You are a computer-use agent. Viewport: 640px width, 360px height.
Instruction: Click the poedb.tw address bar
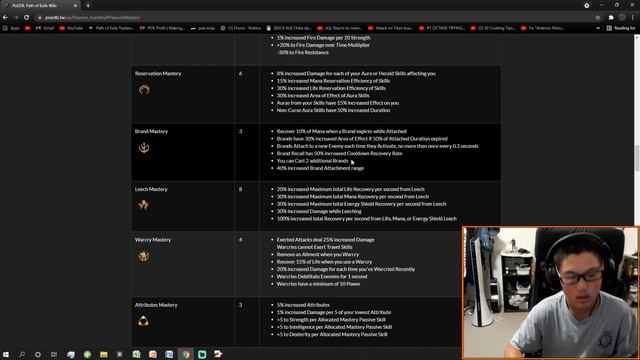click(x=314, y=18)
